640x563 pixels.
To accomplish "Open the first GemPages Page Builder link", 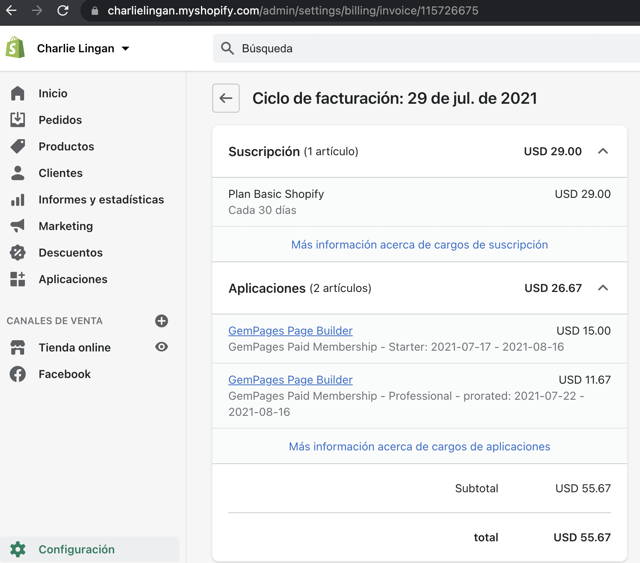I will click(290, 331).
